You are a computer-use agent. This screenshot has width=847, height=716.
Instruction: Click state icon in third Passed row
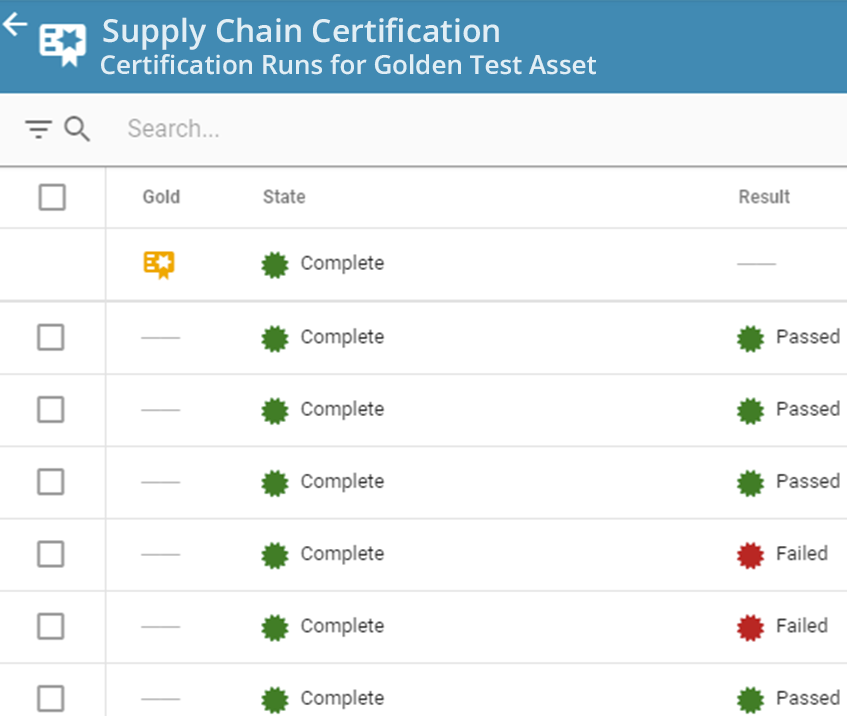point(275,484)
